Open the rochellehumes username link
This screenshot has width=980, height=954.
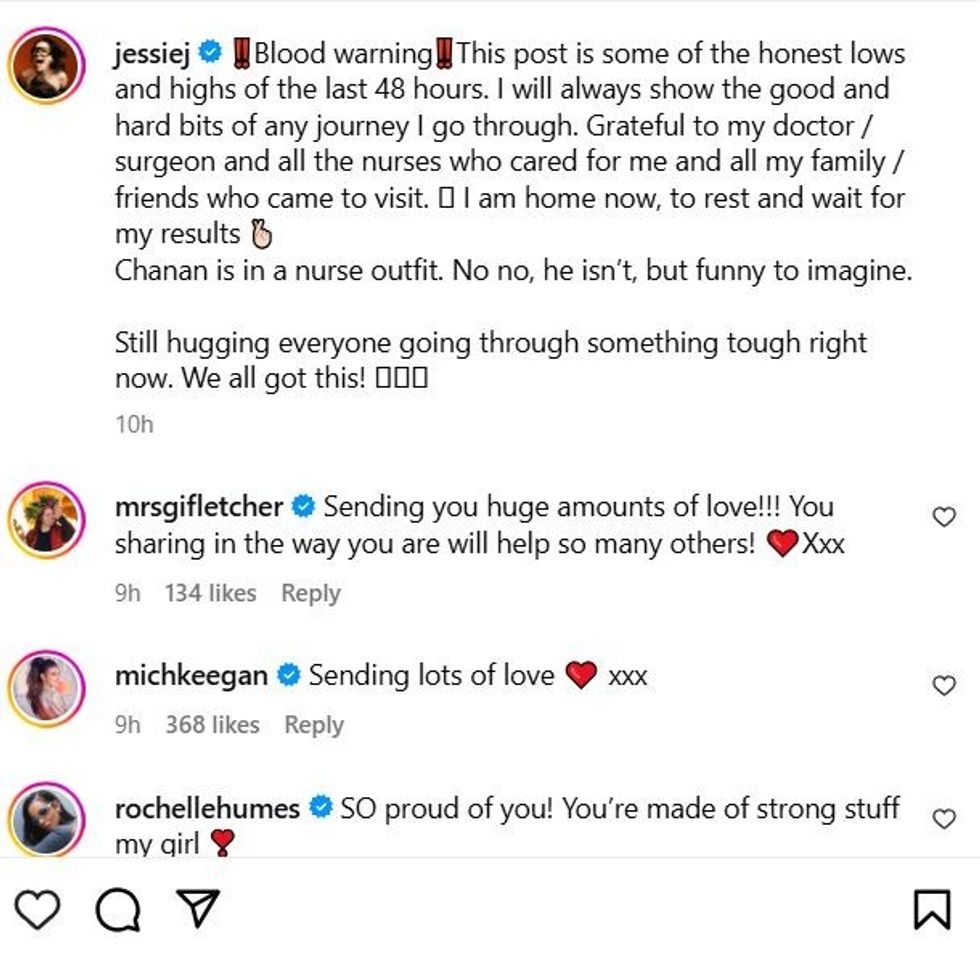[207, 807]
